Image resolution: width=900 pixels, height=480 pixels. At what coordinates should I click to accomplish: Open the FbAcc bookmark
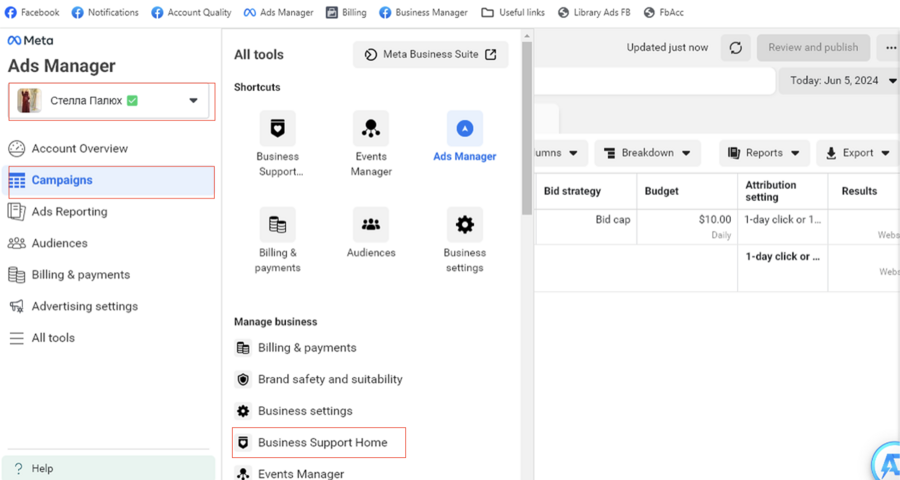664,12
